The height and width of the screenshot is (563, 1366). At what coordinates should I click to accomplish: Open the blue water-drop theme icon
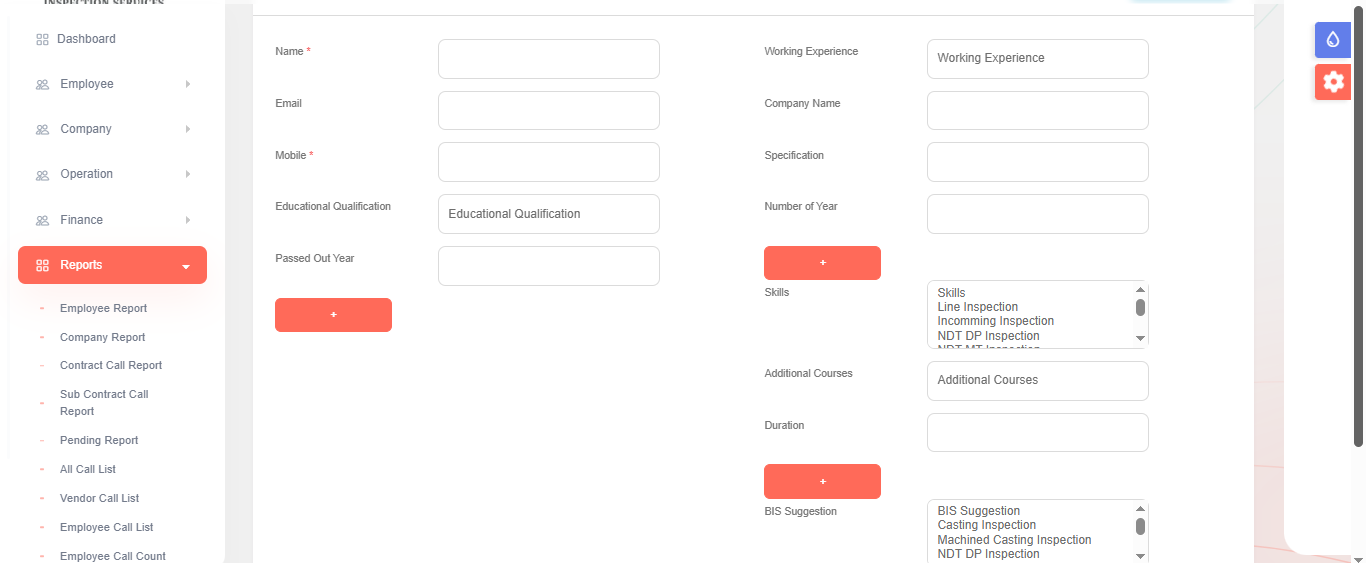coord(1332,39)
